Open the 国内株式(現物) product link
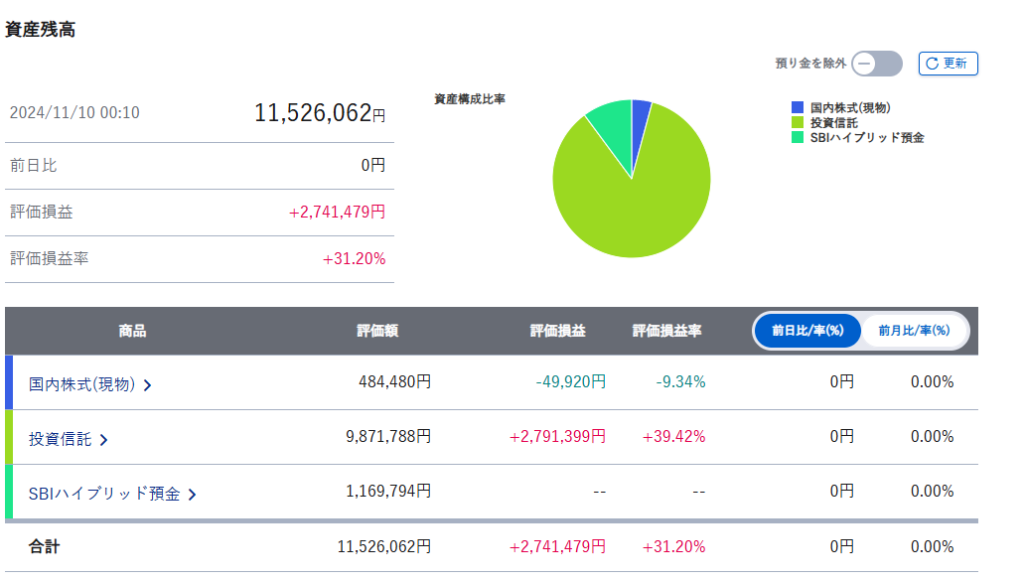Image resolution: width=1024 pixels, height=581 pixels. (81, 383)
